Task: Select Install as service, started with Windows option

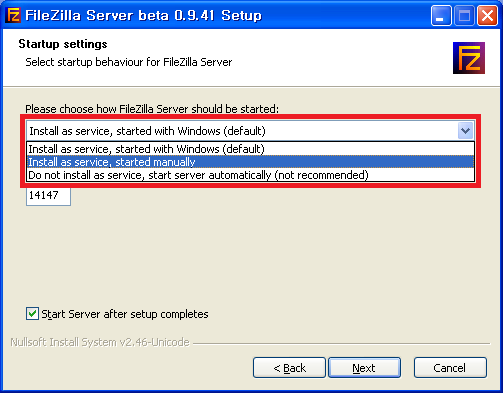Action: pos(250,149)
